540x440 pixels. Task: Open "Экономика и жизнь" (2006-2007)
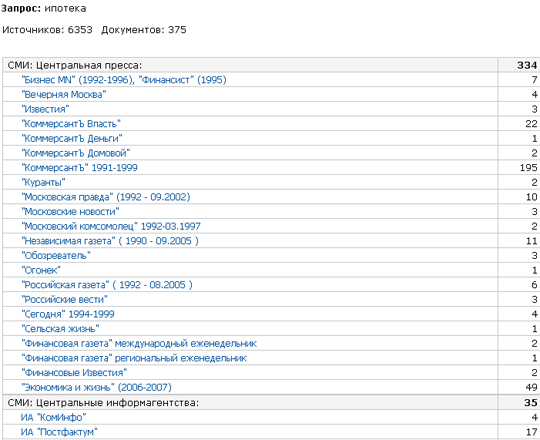tap(96, 387)
